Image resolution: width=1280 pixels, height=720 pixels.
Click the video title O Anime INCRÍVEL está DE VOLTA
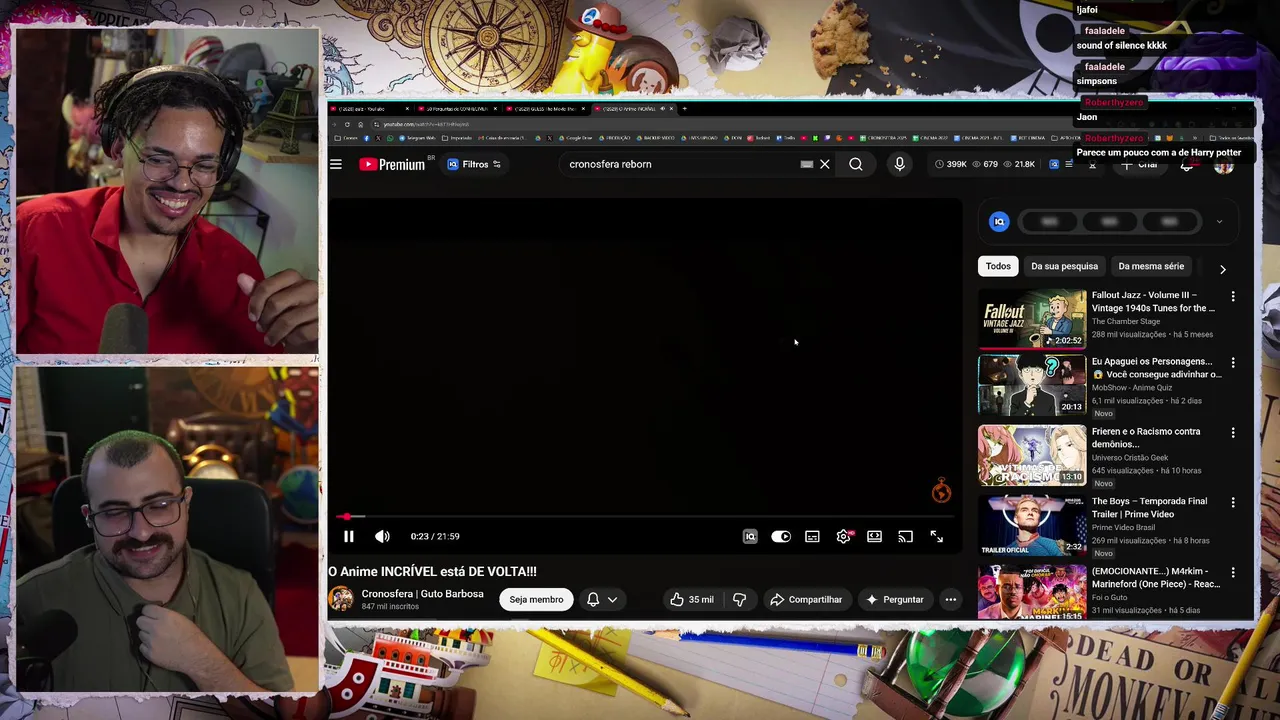432,571
